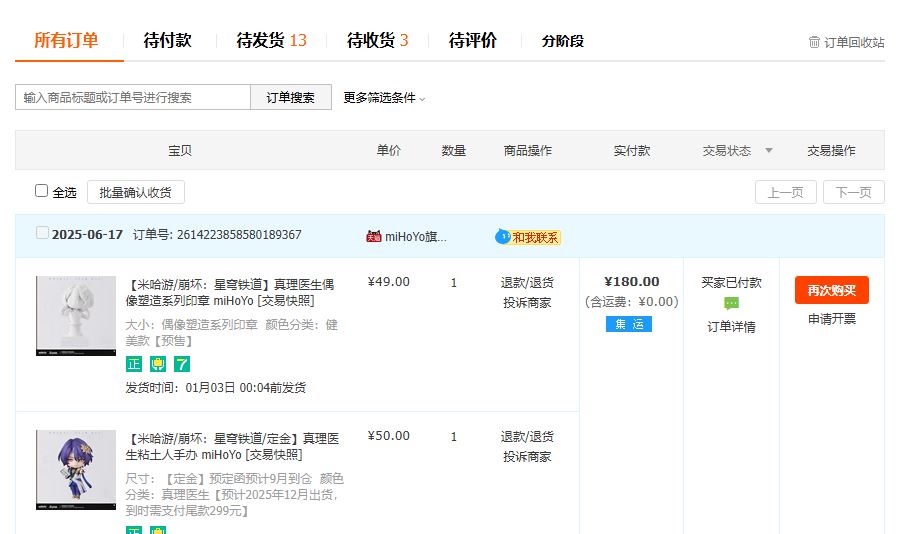Click the 单价 column header
Viewport: 905px width, 534px height.
point(388,151)
